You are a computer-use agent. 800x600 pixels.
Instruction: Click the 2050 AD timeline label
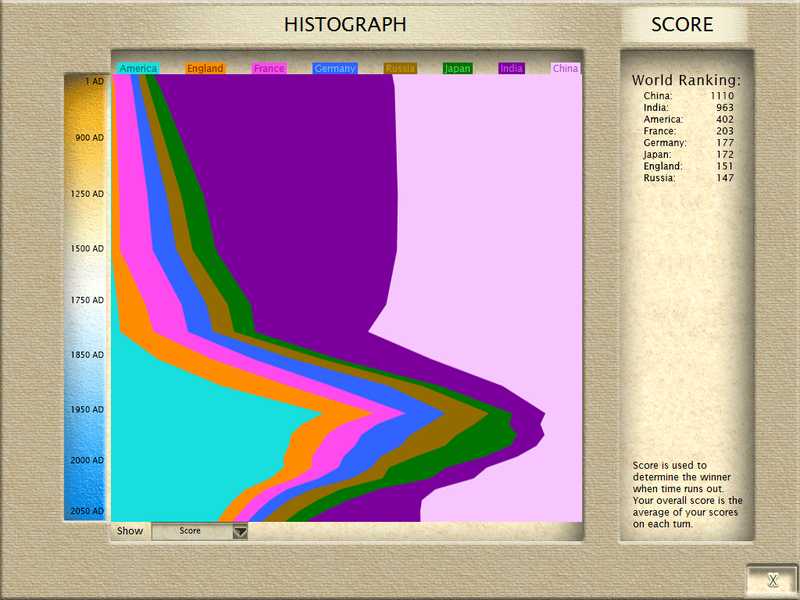(87, 511)
